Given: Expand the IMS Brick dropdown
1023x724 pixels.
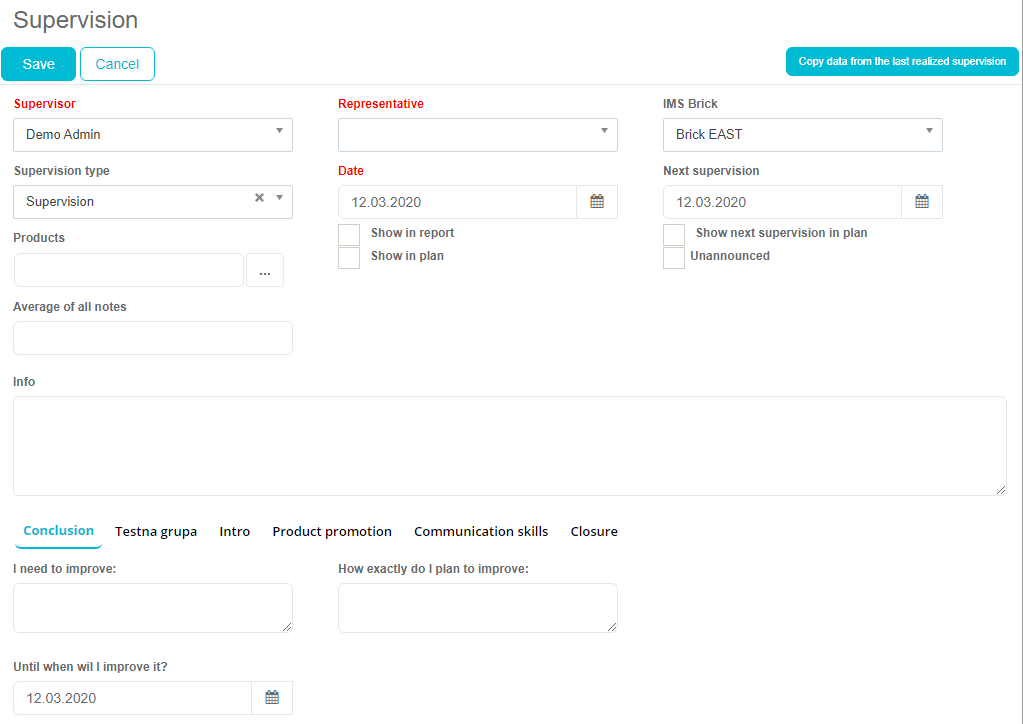Looking at the screenshot, I should pos(929,132).
